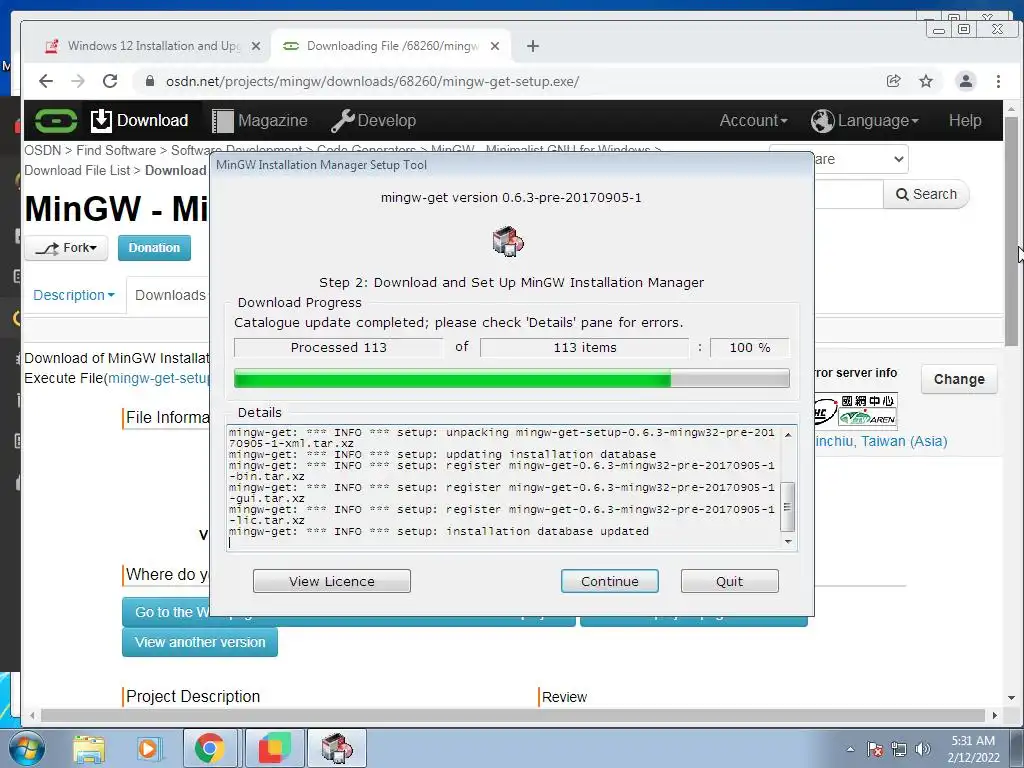Screen dimensions: 1024x768
Task: Click the volume speaker tray icon
Action: pos(923,749)
